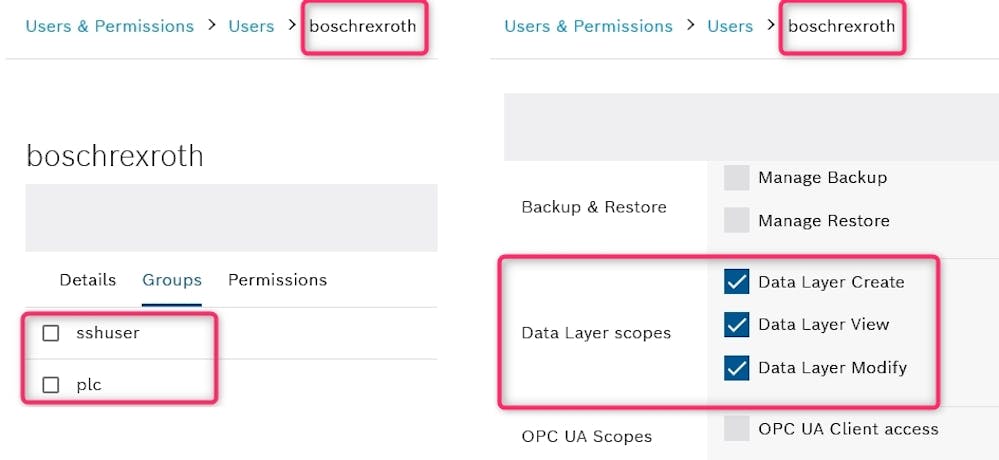Enable the Manage Restore permission
This screenshot has width=999, height=460.
click(736, 221)
